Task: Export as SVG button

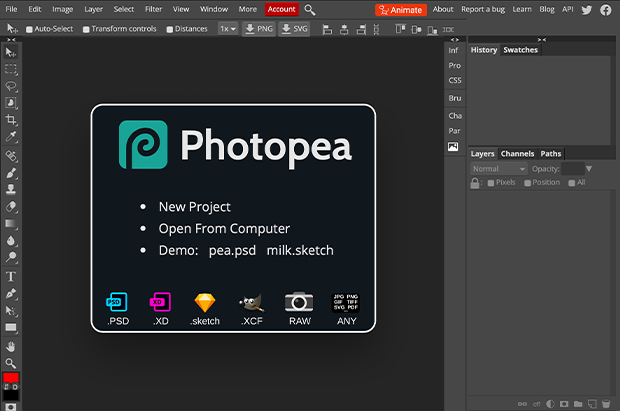Action: coord(294,29)
